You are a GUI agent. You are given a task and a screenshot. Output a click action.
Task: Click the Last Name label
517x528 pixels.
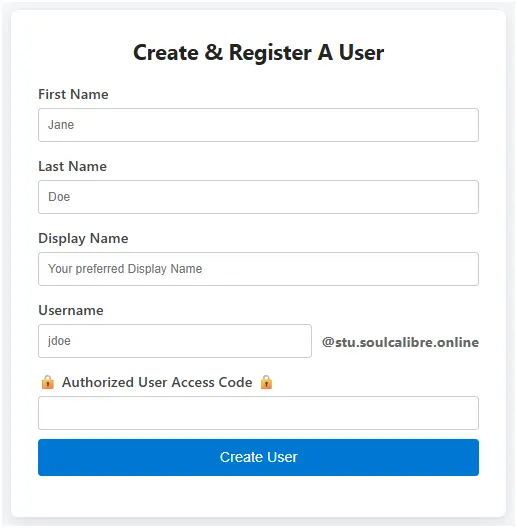[x=72, y=166]
